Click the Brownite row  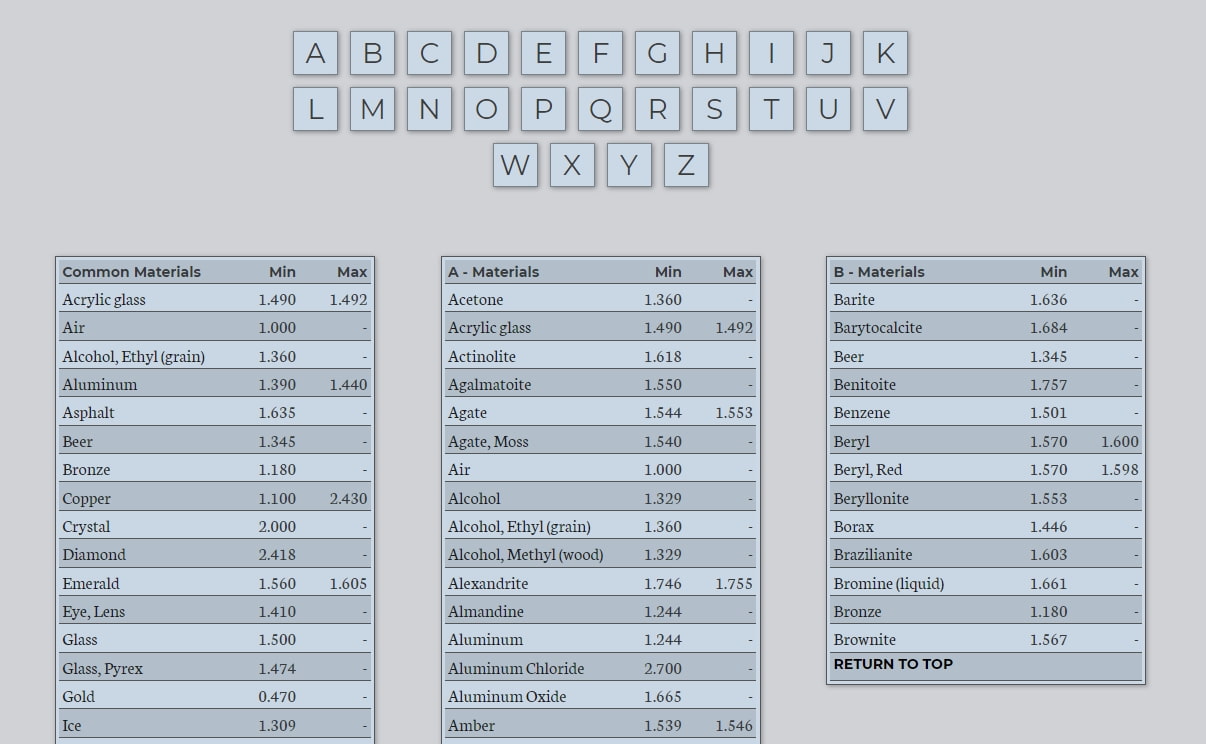point(986,640)
